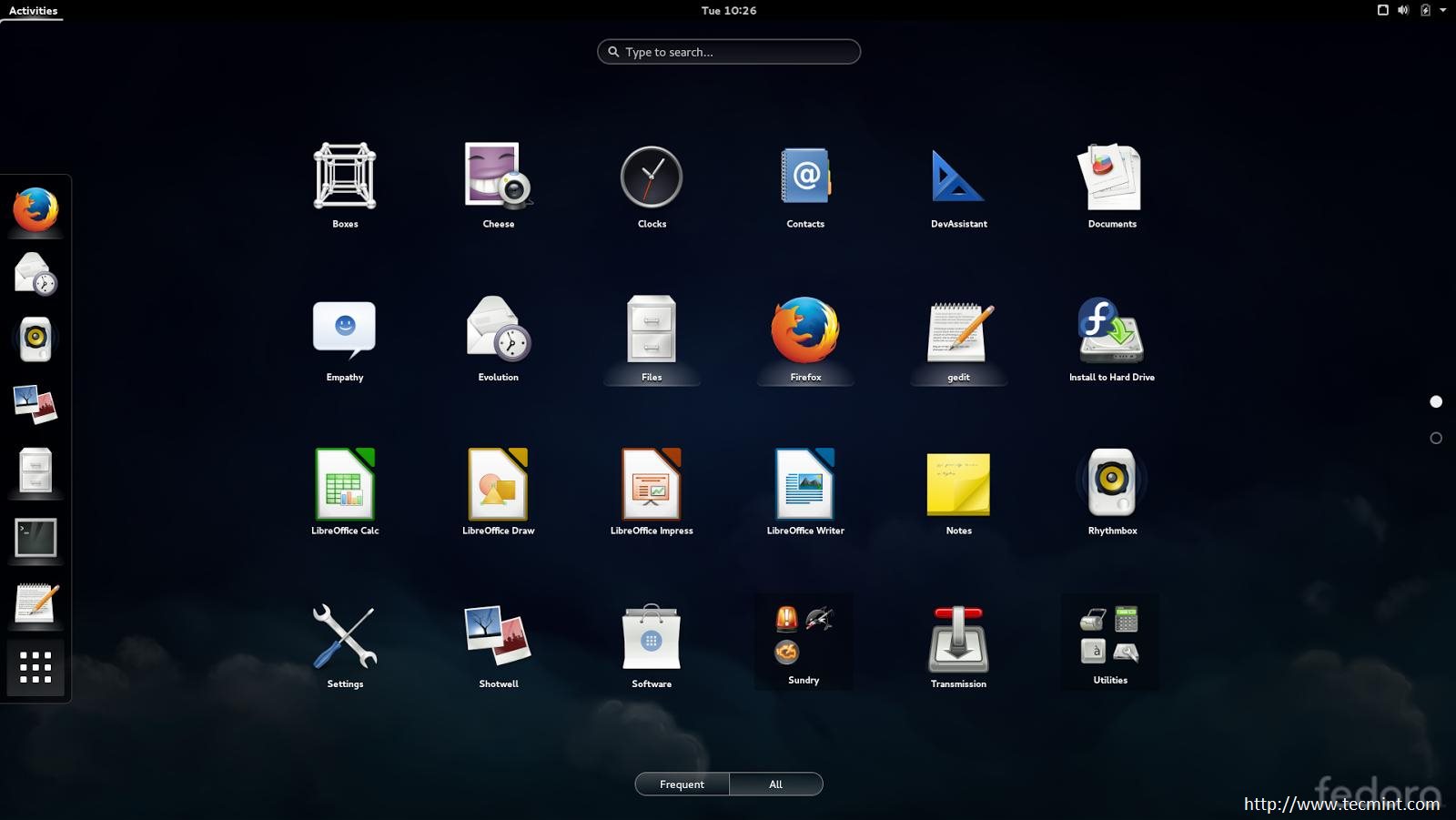Launch Rhythmbox speaker icon in the dock

pos(35,339)
